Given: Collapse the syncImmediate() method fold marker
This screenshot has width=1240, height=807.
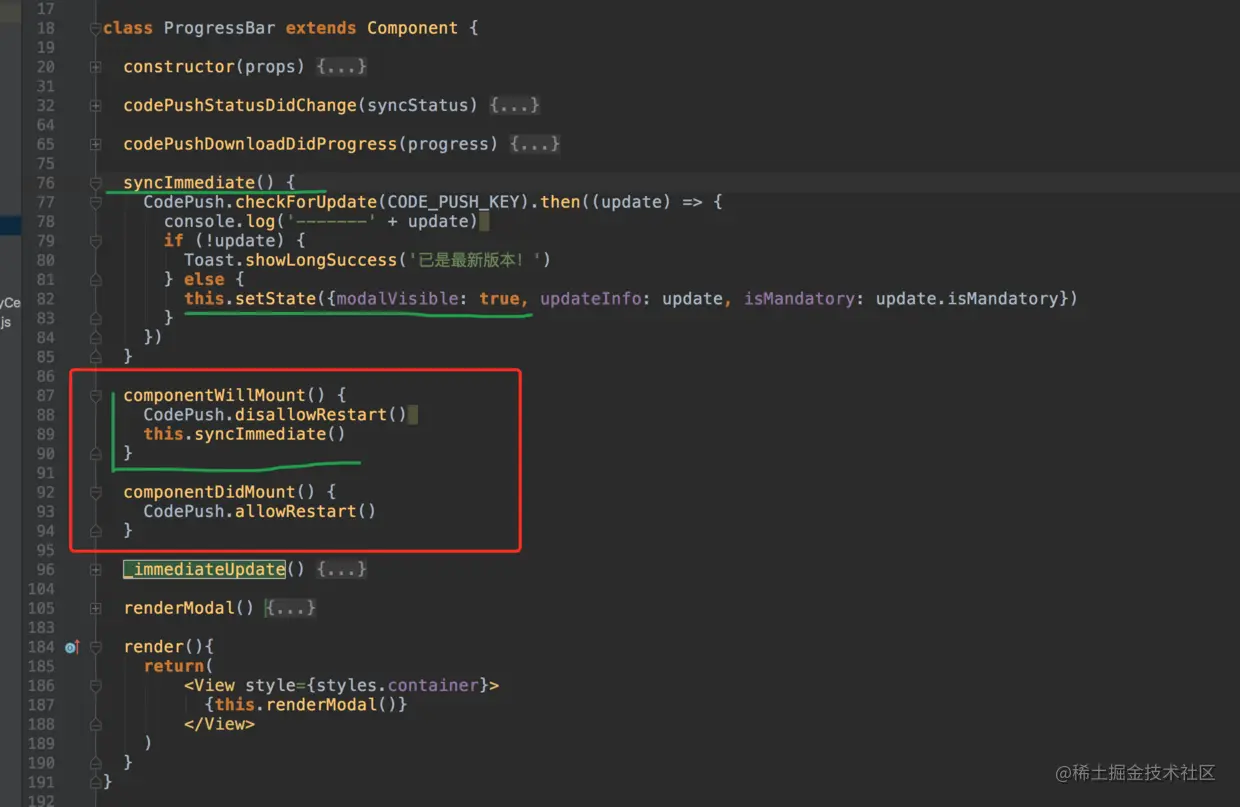Looking at the screenshot, I should tap(95, 183).
